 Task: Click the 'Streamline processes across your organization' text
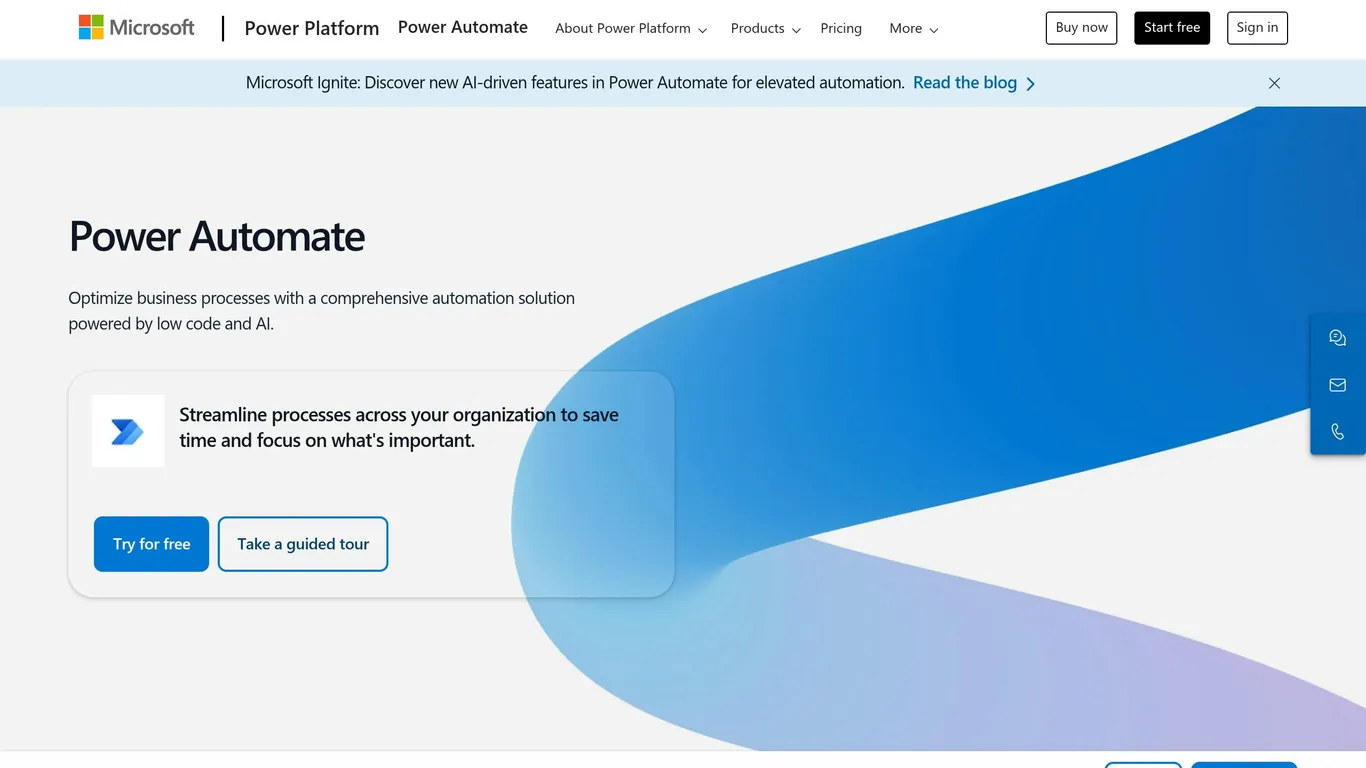tap(399, 428)
